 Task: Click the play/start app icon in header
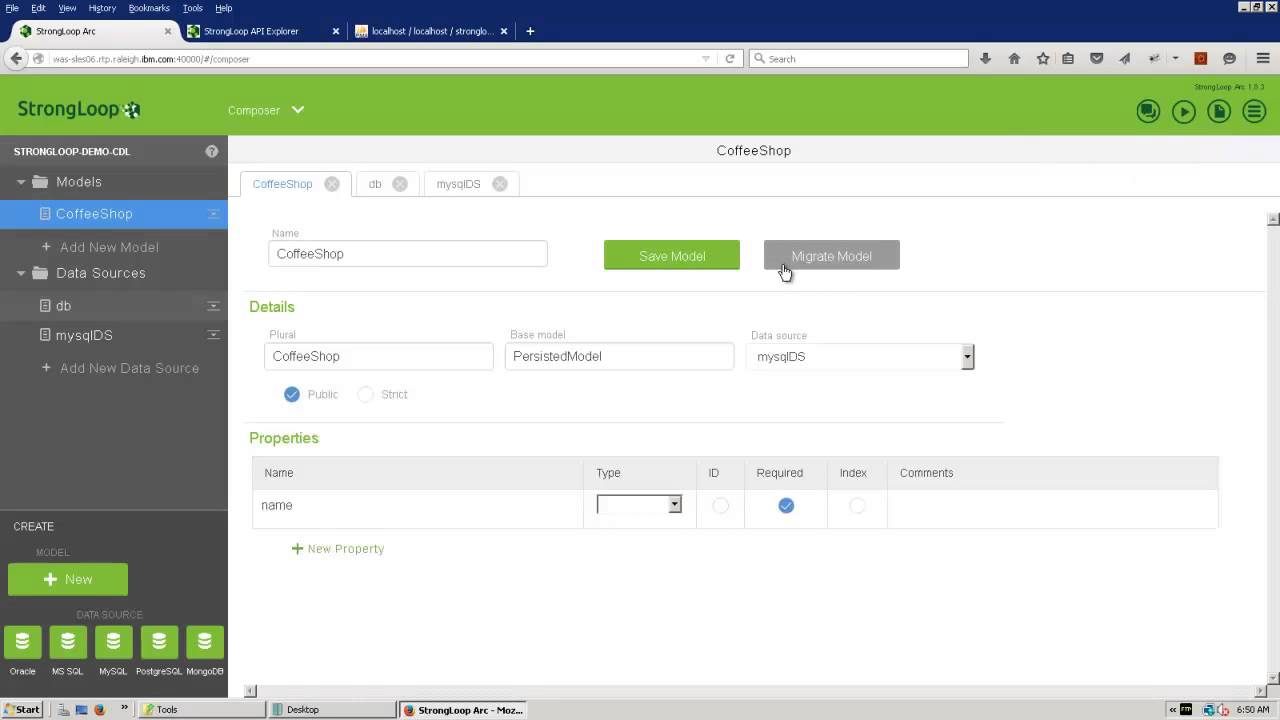point(1184,111)
